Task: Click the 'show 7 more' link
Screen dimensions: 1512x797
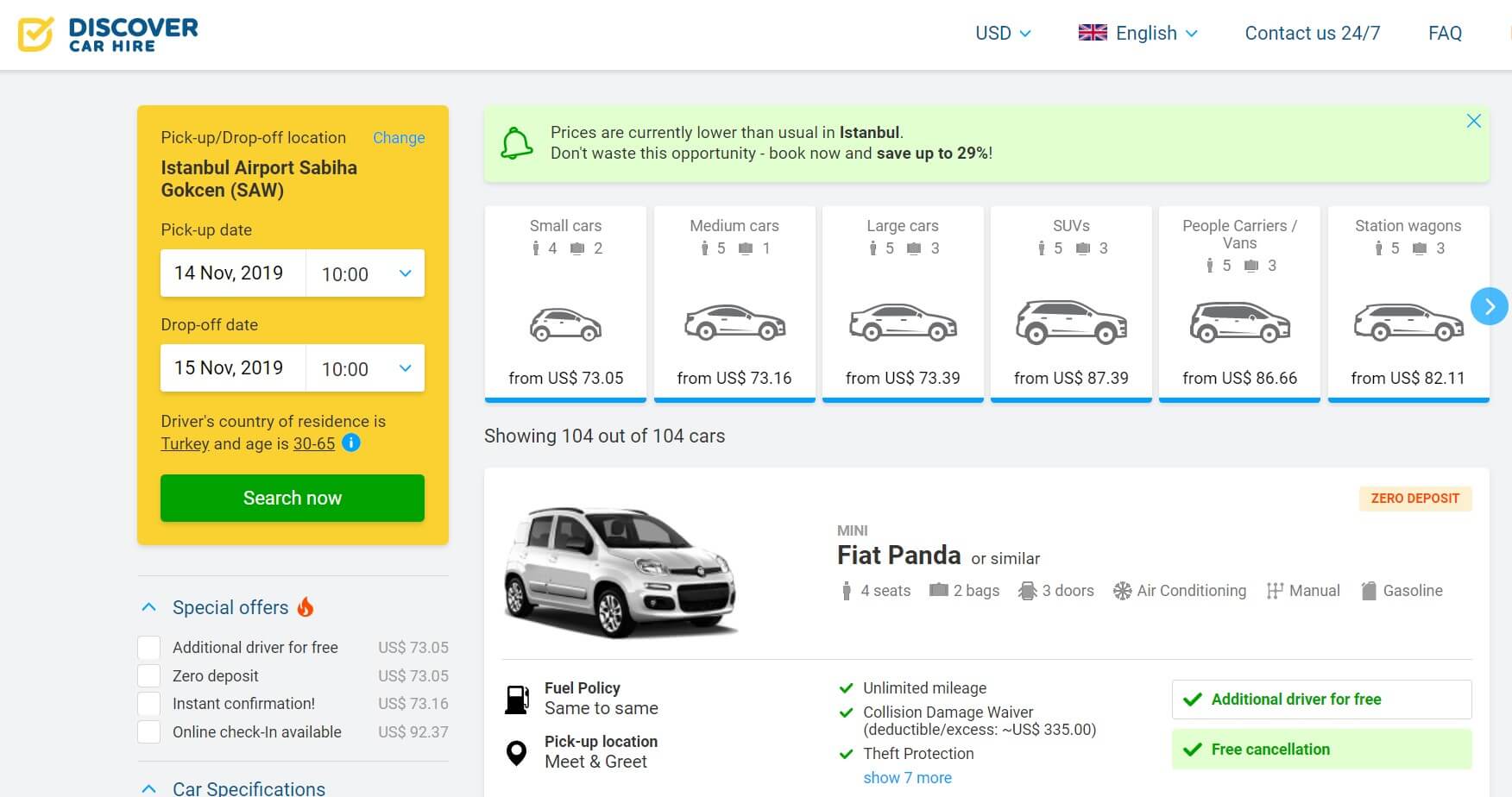Action: 907,778
